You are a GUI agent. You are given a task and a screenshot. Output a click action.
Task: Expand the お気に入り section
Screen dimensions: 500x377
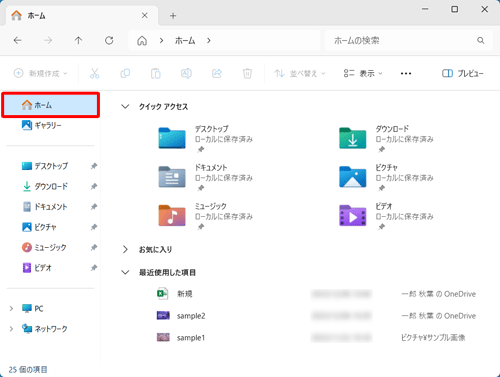(x=125, y=249)
